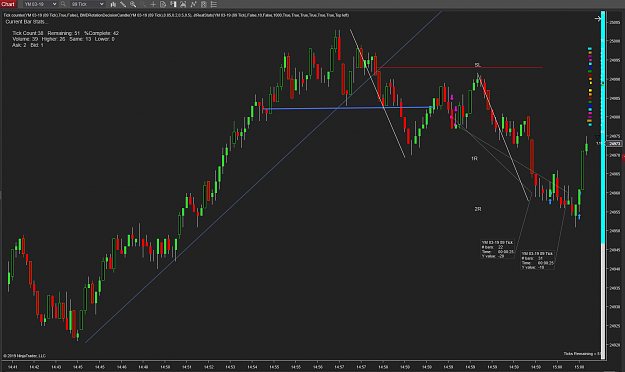This screenshot has width=625, height=372.
Task: Click the 14:54 time axis label
Action: pyautogui.click(x=252, y=367)
